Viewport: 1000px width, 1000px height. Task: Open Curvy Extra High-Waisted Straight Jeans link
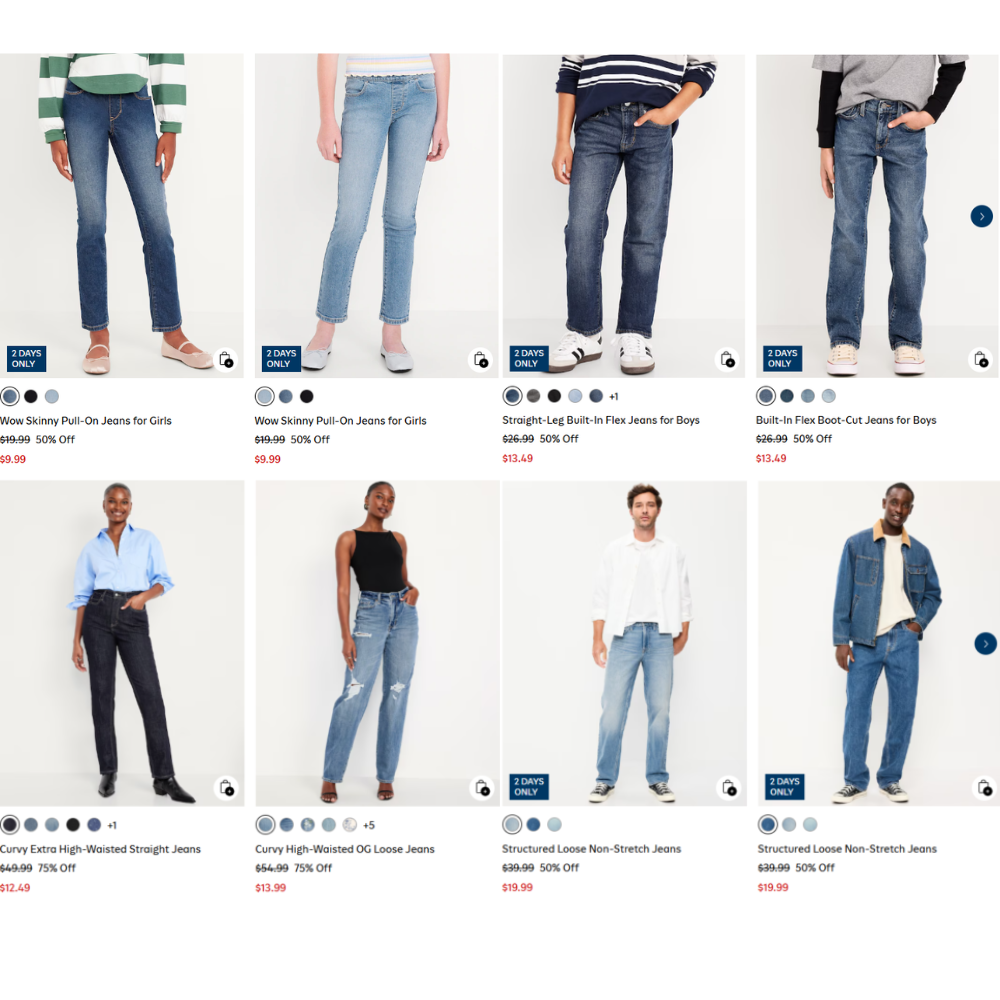100,849
